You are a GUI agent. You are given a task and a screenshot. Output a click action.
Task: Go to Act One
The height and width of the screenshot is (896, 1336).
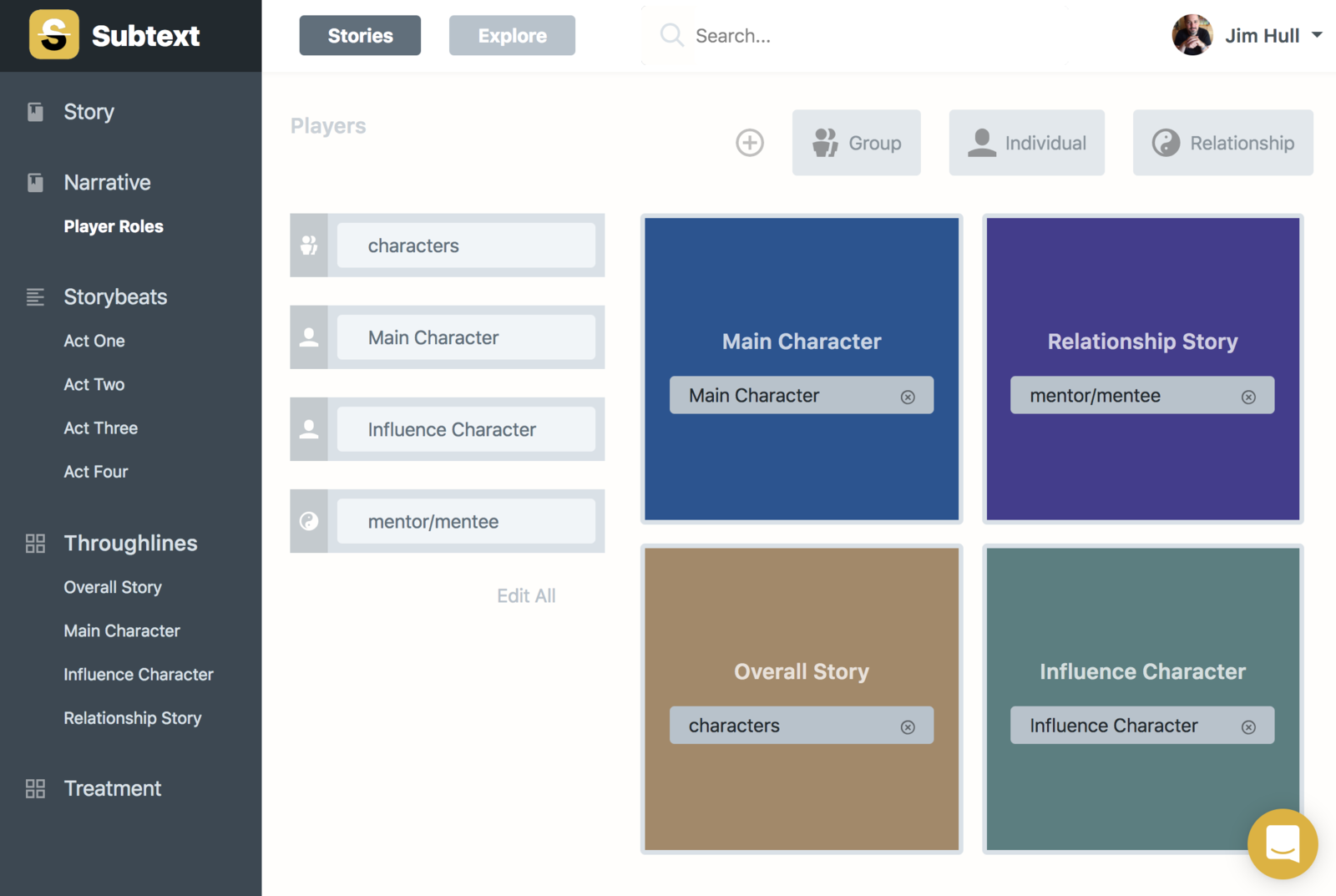point(94,341)
